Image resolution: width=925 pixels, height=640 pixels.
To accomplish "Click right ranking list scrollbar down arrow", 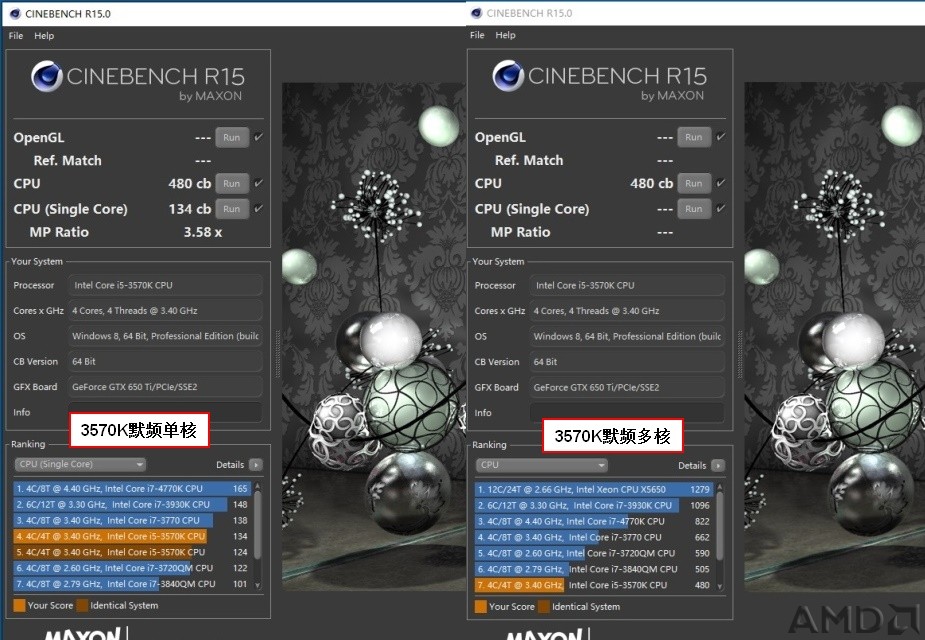I will 719,586.
